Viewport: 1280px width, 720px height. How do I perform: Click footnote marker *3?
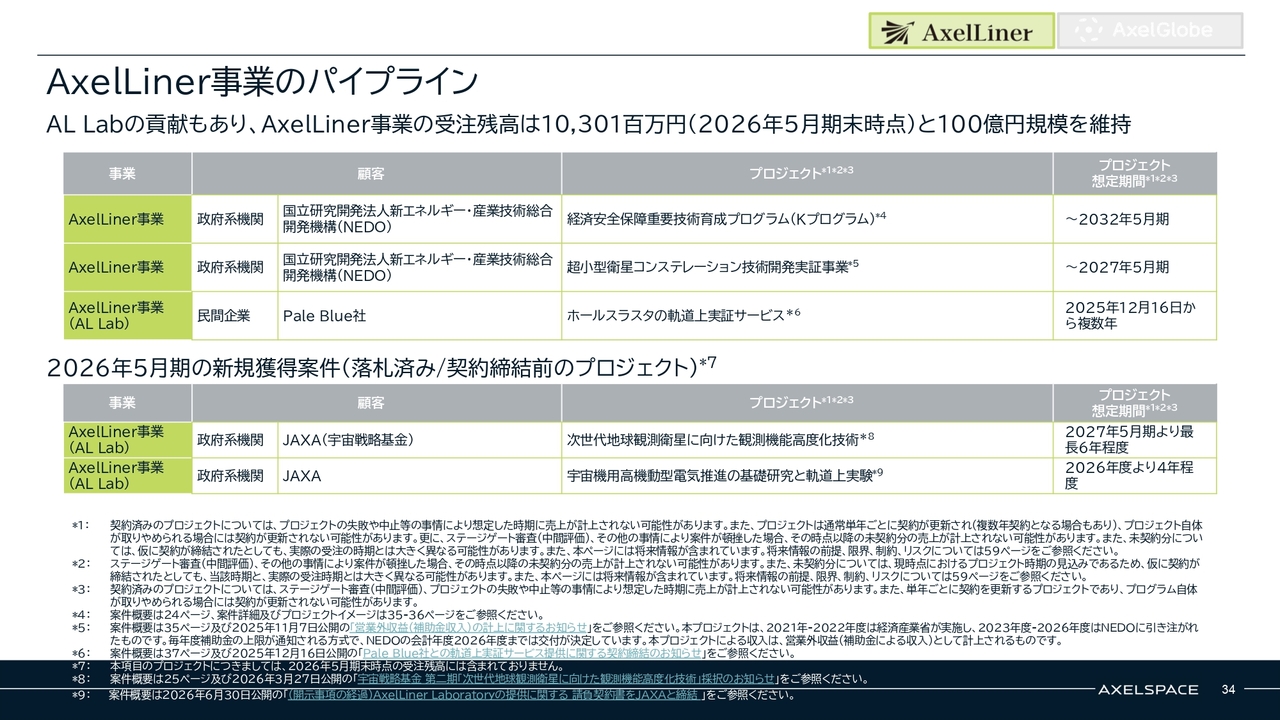pyautogui.click(x=79, y=590)
